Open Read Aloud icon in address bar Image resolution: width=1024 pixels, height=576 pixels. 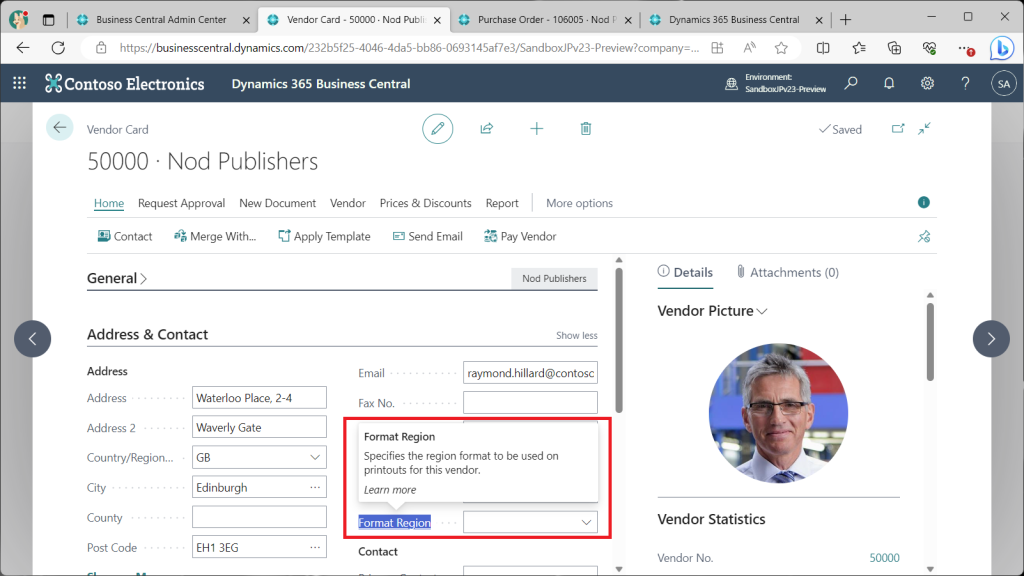750,48
